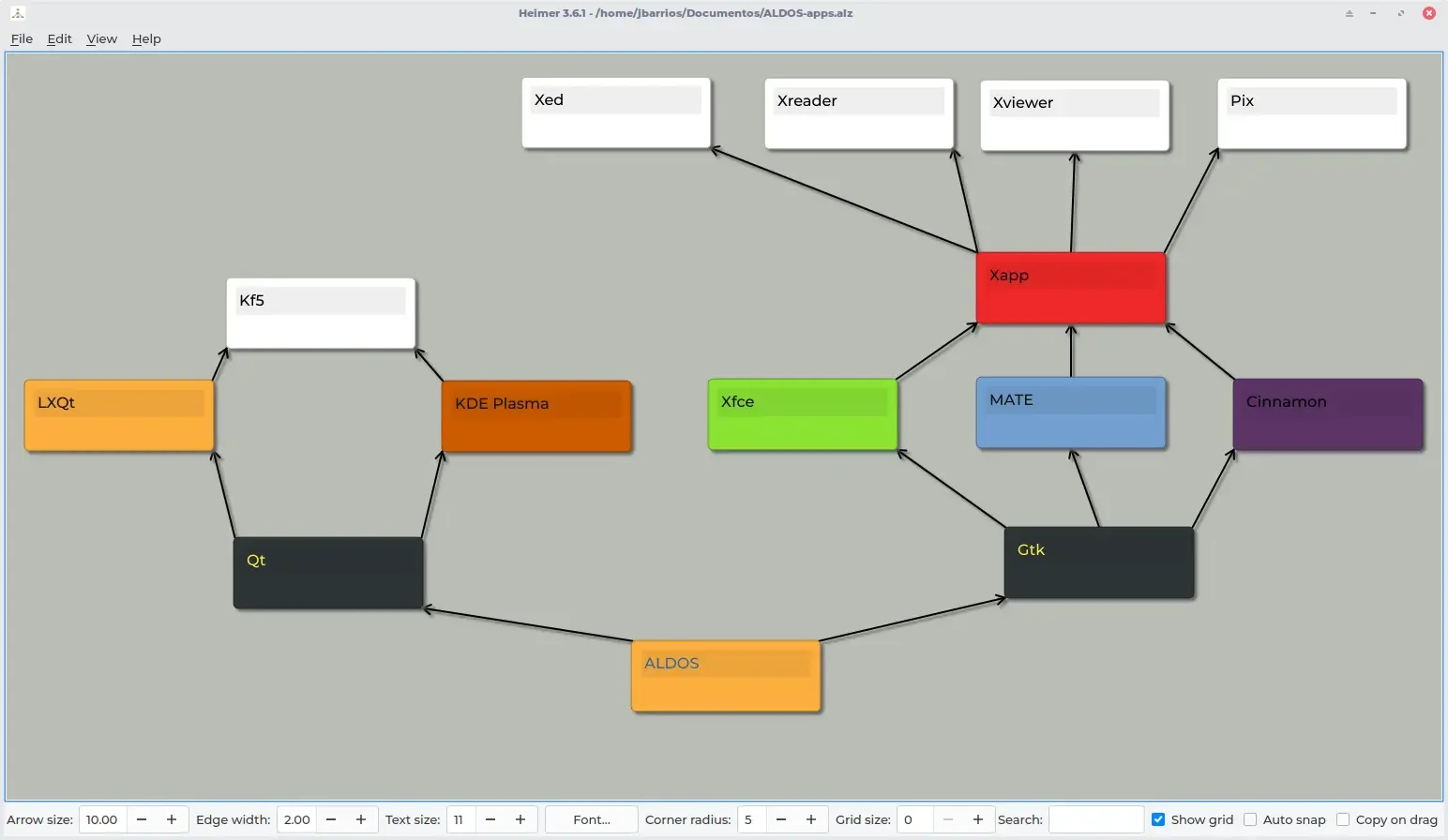Decrease corner radius with minus button
This screenshot has height=840, width=1448.
(x=781, y=819)
